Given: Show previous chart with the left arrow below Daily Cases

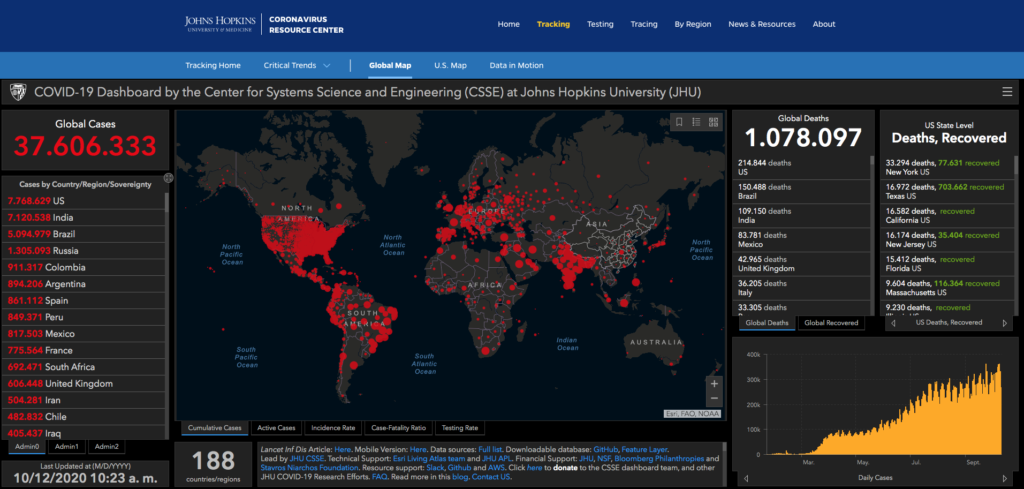Looking at the screenshot, I should point(746,479).
